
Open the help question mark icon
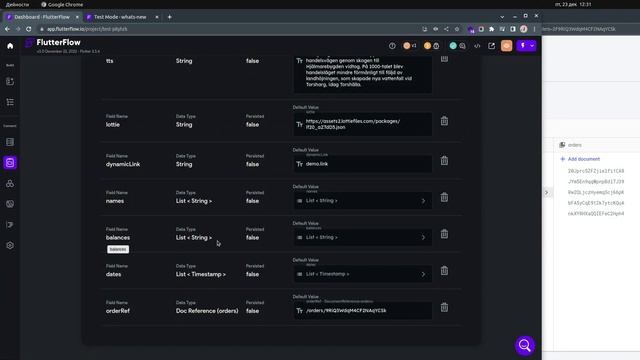click(392, 46)
